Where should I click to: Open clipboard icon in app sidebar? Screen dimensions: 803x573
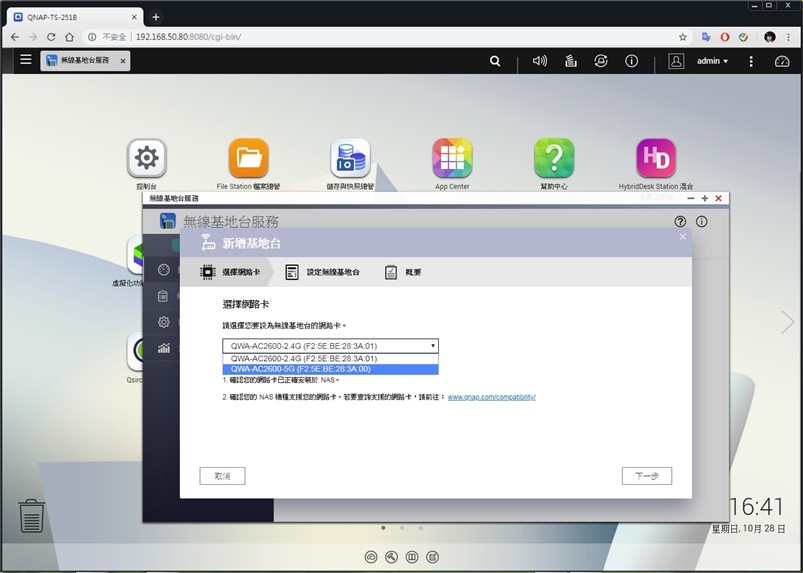click(163, 296)
